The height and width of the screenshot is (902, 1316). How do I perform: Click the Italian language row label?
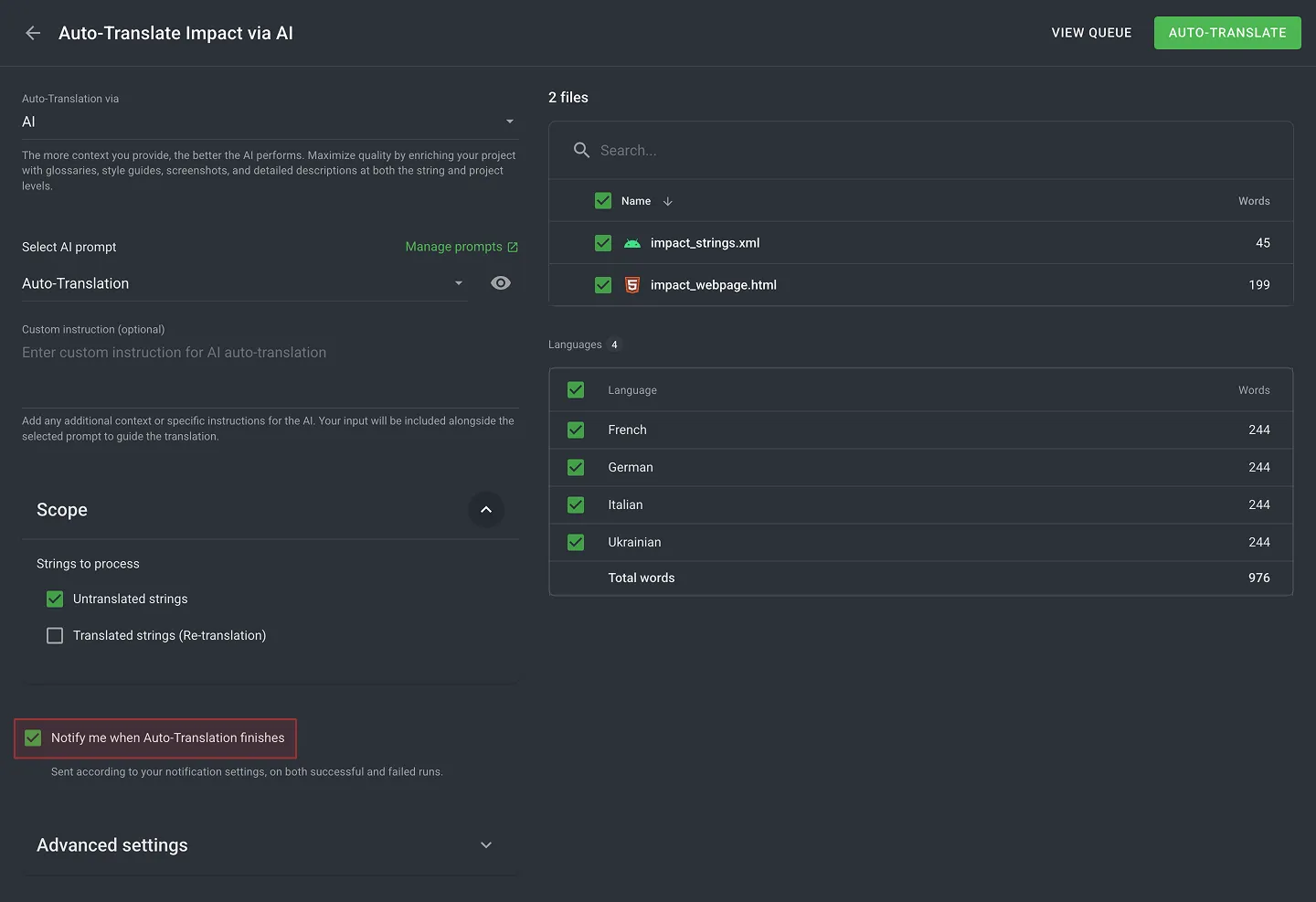click(625, 504)
